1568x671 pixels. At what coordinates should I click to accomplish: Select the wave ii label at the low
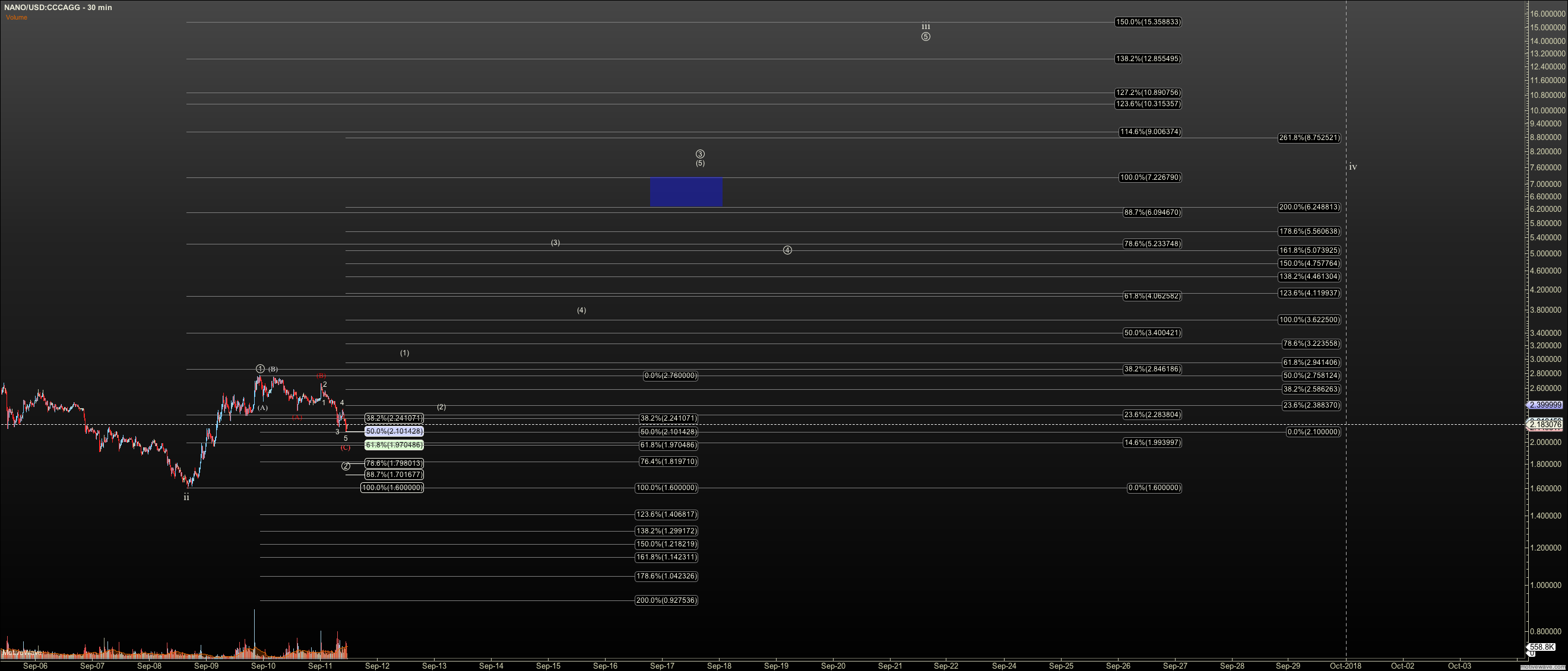click(186, 497)
